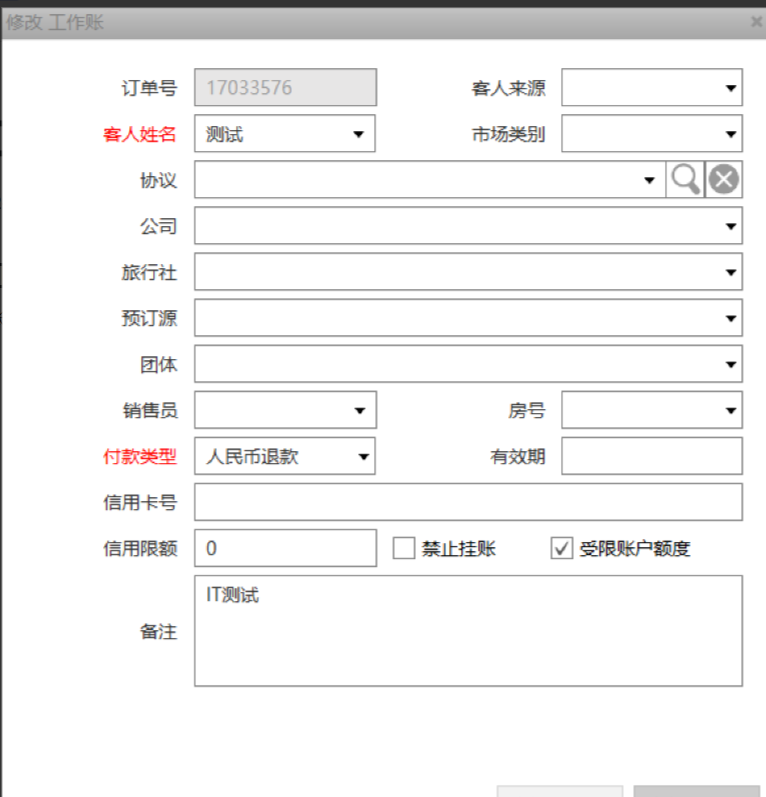
Task: Click the clear X icon beside 协议
Action: point(724,180)
